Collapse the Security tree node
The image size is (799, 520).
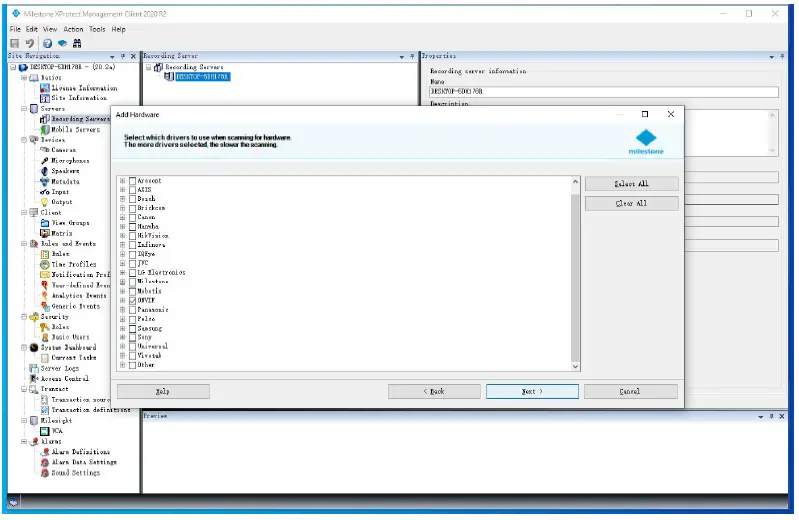click(x=24, y=317)
